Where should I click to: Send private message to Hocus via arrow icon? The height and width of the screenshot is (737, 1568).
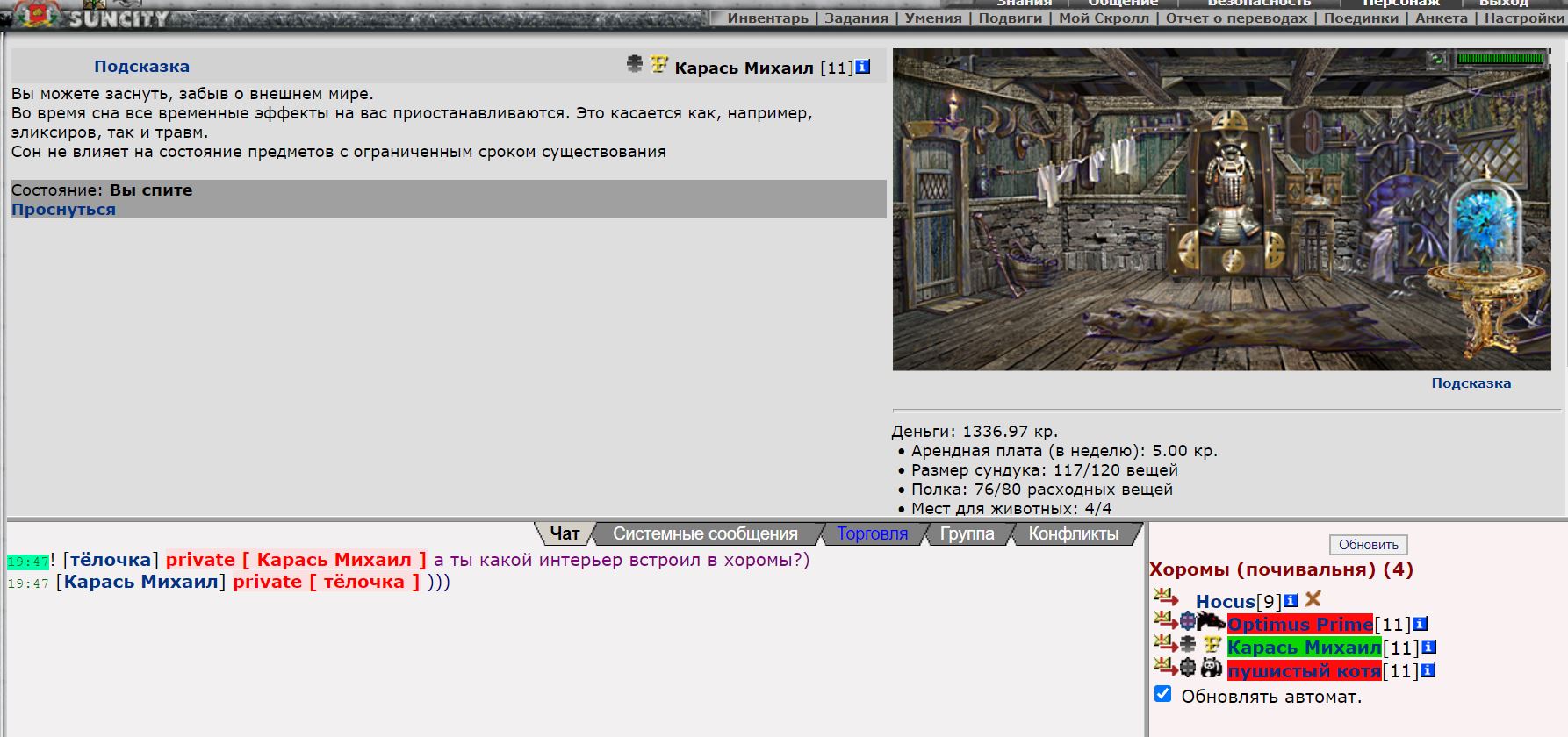(1165, 597)
